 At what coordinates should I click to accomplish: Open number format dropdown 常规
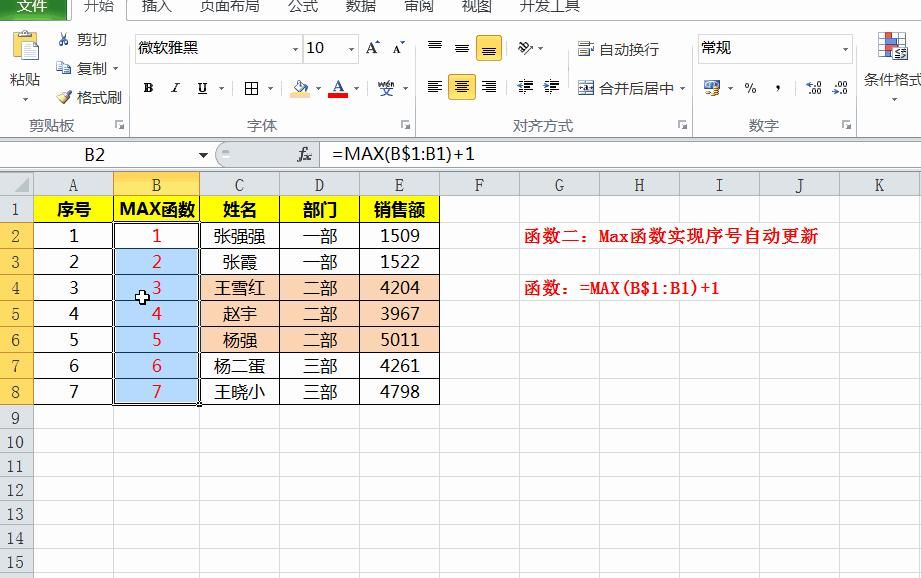[x=845, y=49]
